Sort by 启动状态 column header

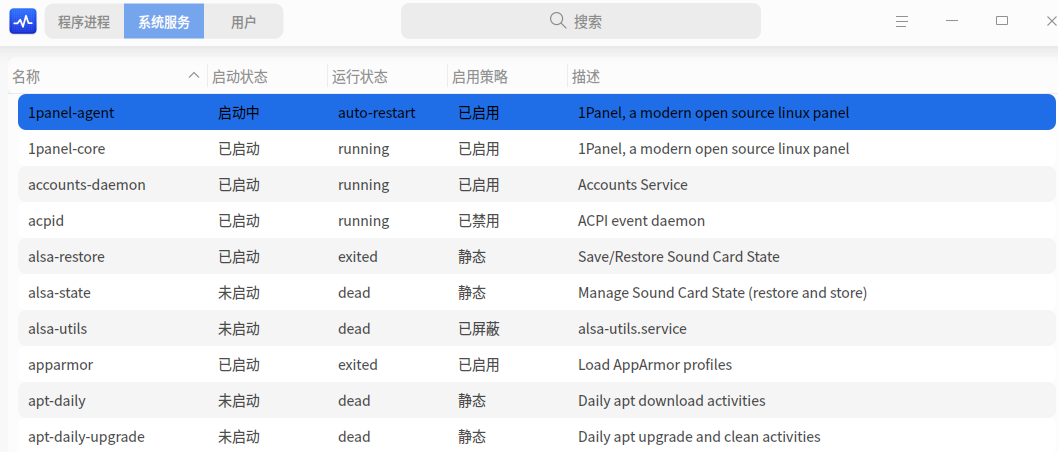[x=268, y=76]
